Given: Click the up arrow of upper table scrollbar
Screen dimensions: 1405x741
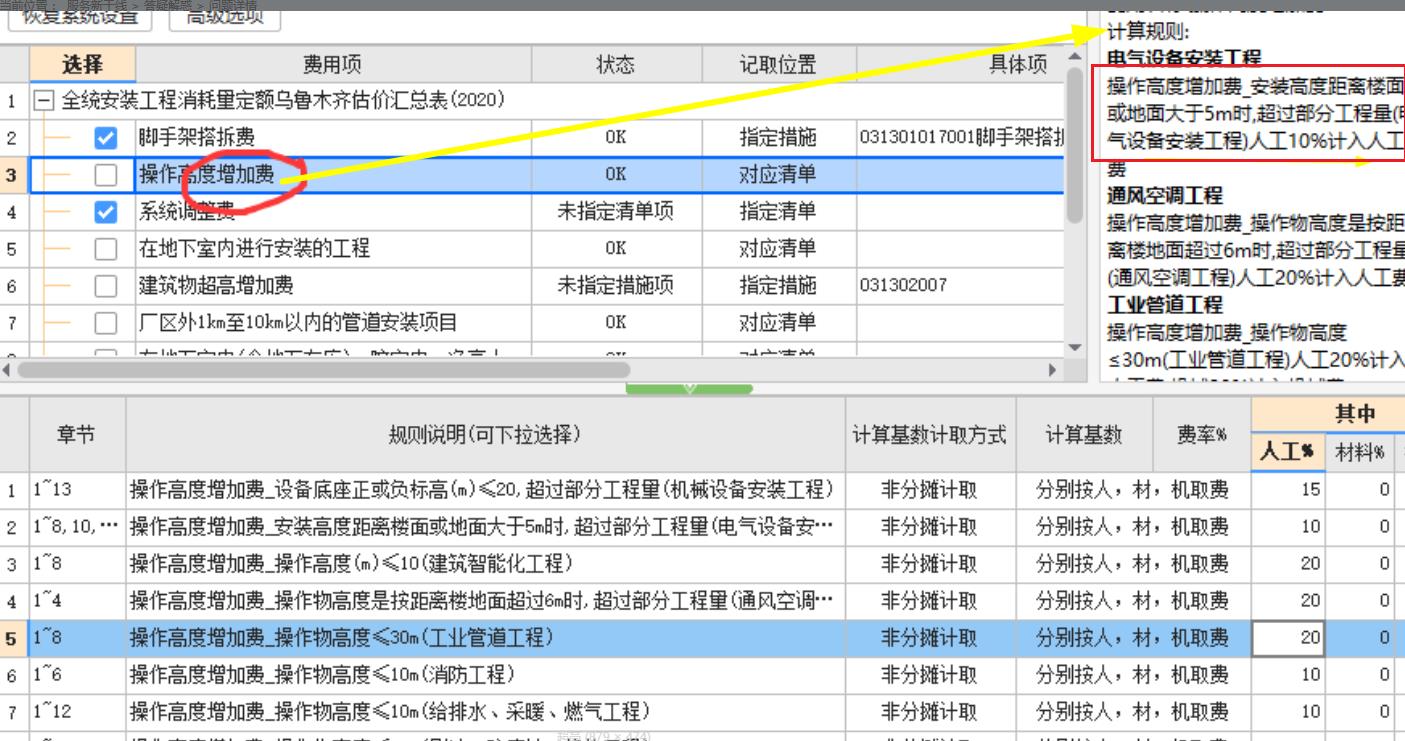Looking at the screenshot, I should [1076, 56].
